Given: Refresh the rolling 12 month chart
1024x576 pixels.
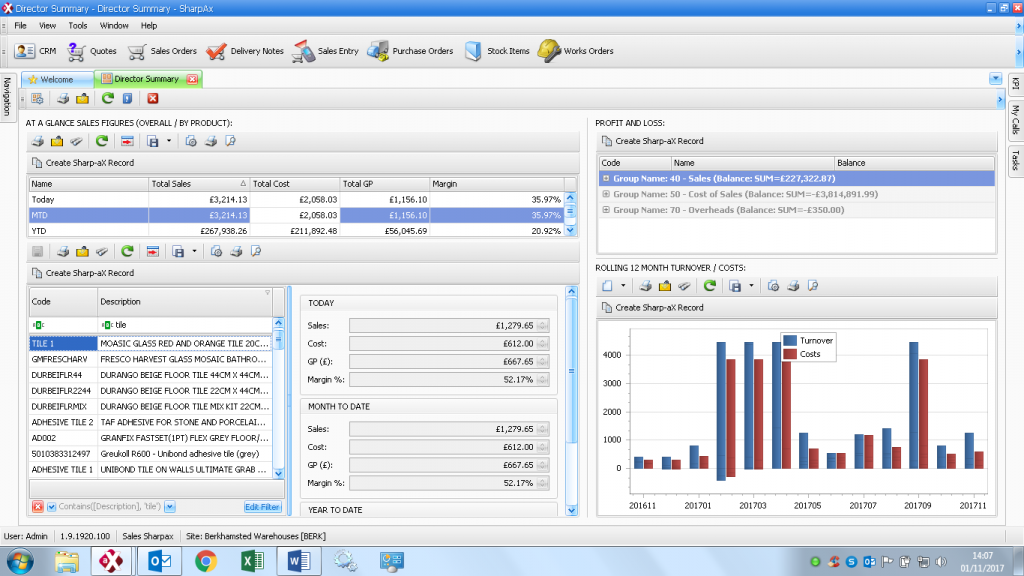Looking at the screenshot, I should click(710, 286).
